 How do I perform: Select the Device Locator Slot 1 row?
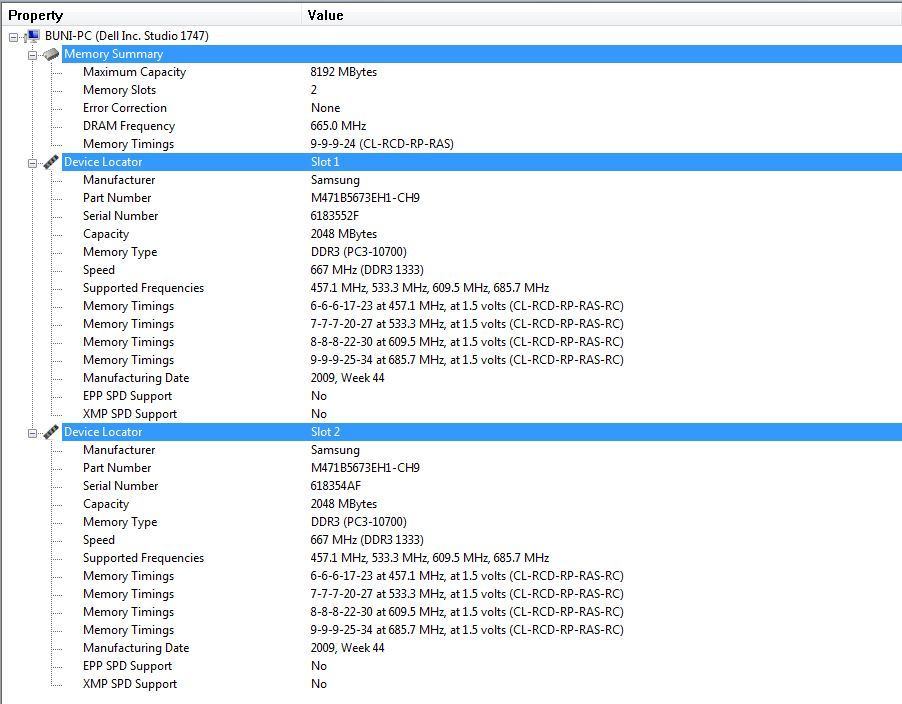click(481, 162)
